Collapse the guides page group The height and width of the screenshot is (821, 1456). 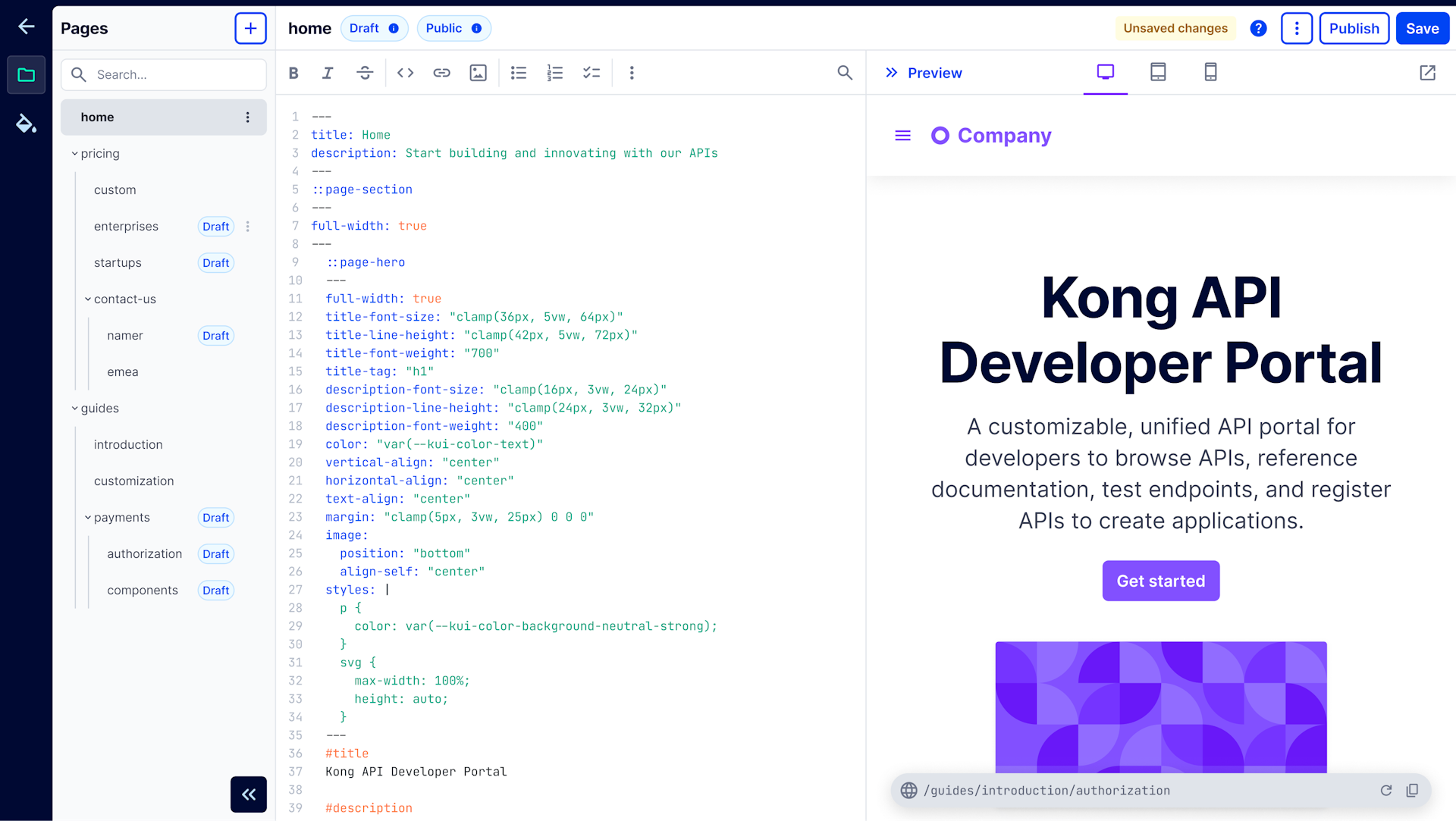pos(74,408)
